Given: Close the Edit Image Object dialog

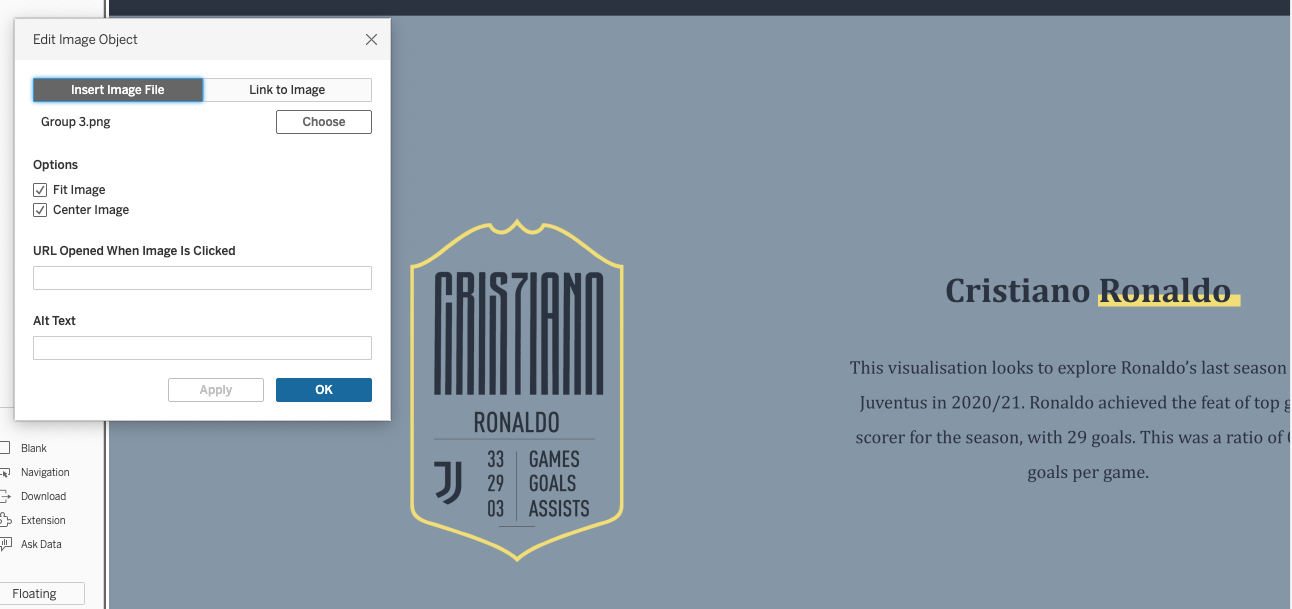Looking at the screenshot, I should (x=371, y=40).
